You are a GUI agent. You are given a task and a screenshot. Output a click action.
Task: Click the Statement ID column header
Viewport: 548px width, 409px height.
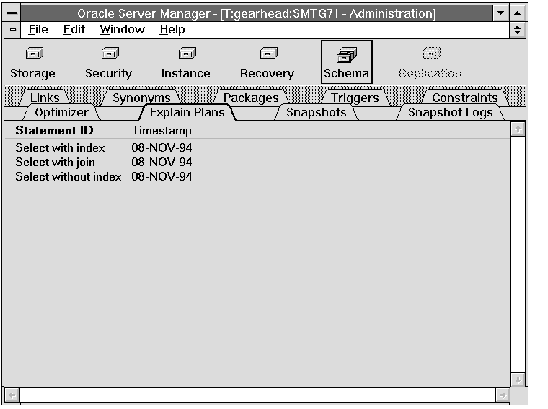click(54, 130)
